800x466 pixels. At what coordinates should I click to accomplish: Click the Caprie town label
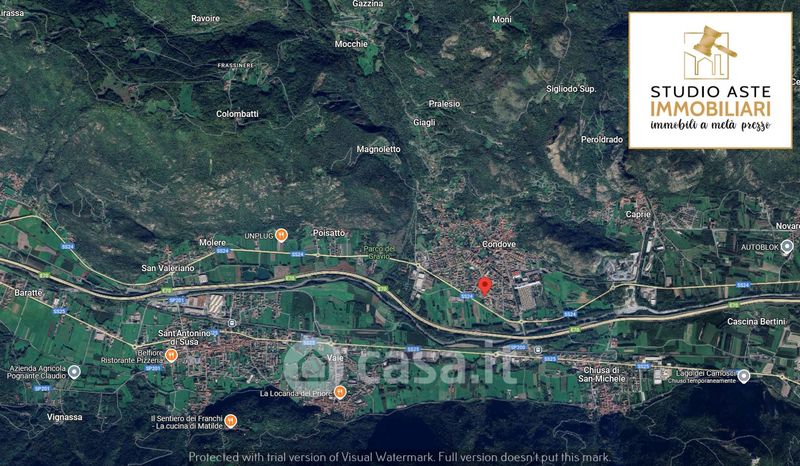(x=638, y=214)
